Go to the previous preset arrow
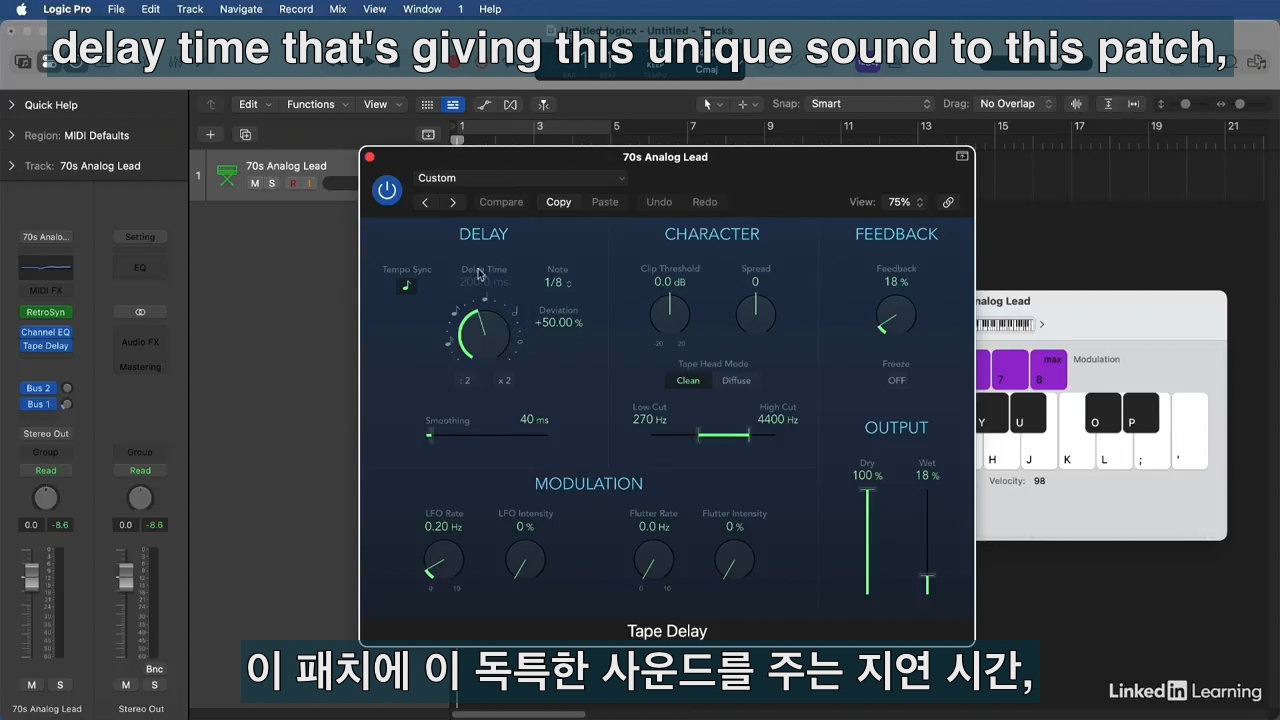 coord(425,202)
